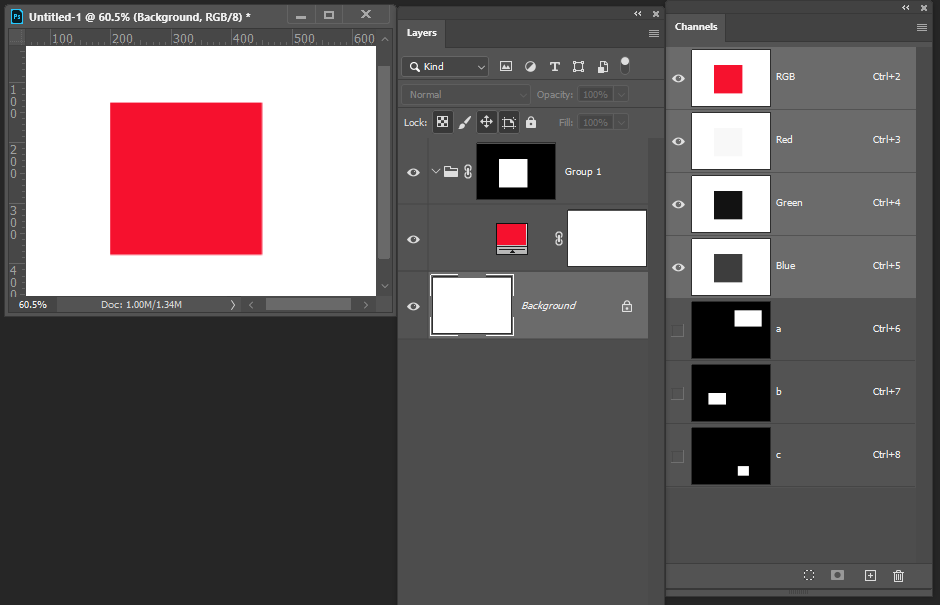940x605 pixels.
Task: Click horizontal scrollbar right arrow
Action: 366,305
